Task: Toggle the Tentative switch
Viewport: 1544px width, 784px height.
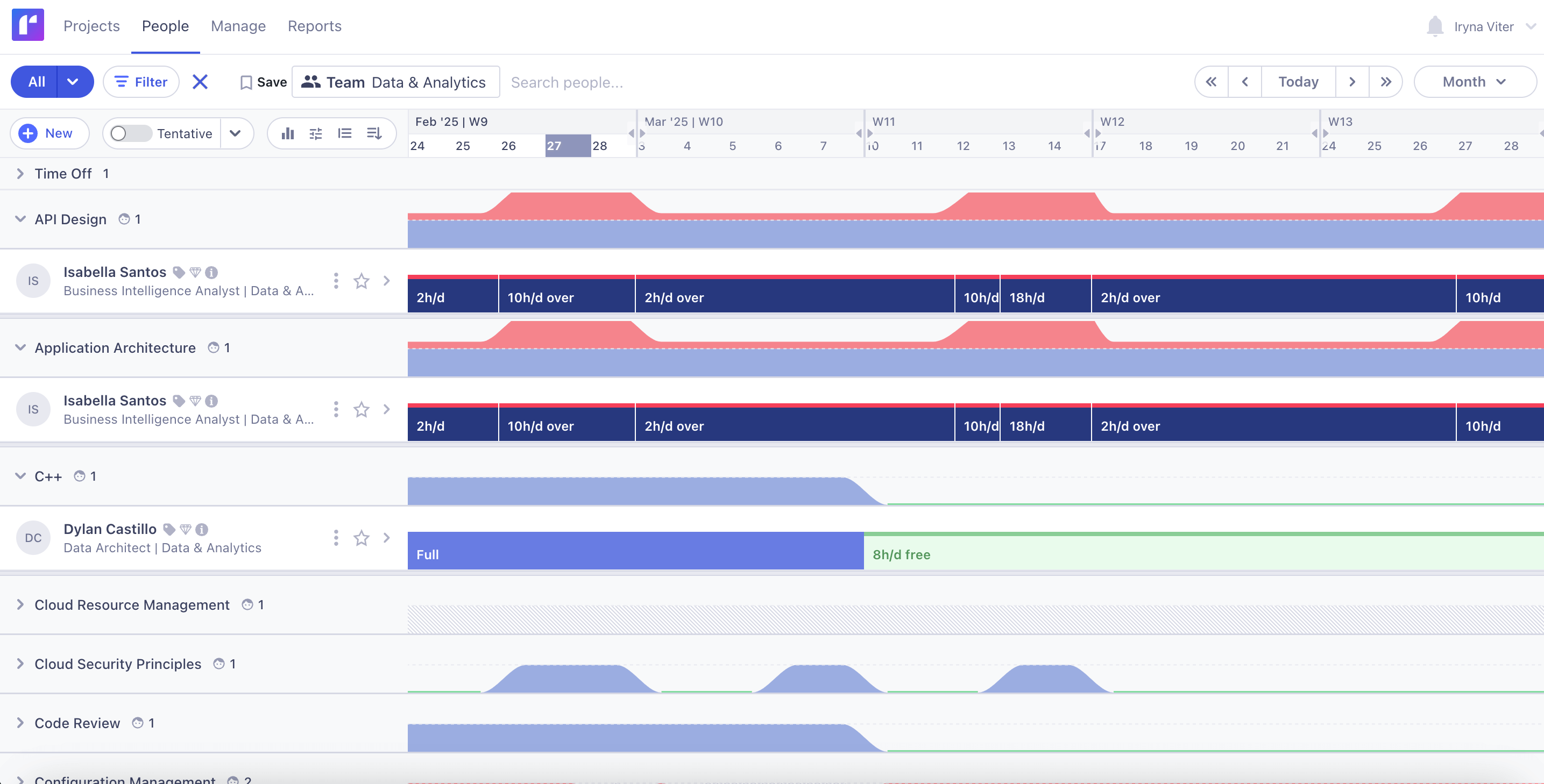Action: (131, 133)
